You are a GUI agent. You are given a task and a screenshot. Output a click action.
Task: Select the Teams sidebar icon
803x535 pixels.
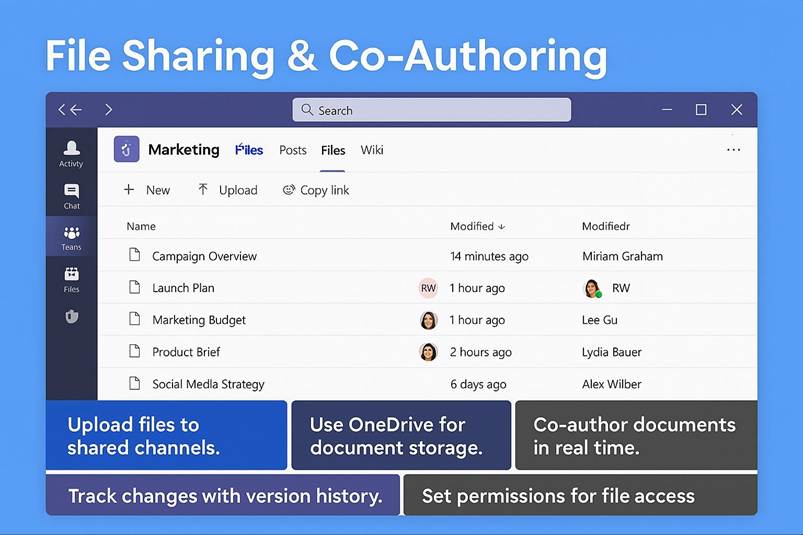(71, 237)
